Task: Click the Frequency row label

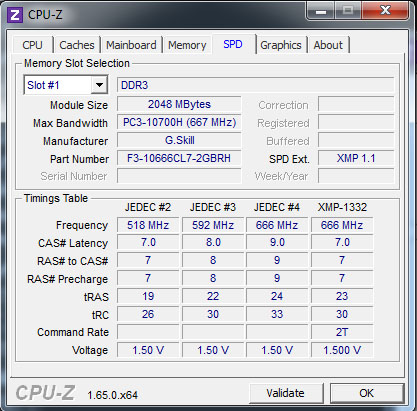Action: (82, 225)
